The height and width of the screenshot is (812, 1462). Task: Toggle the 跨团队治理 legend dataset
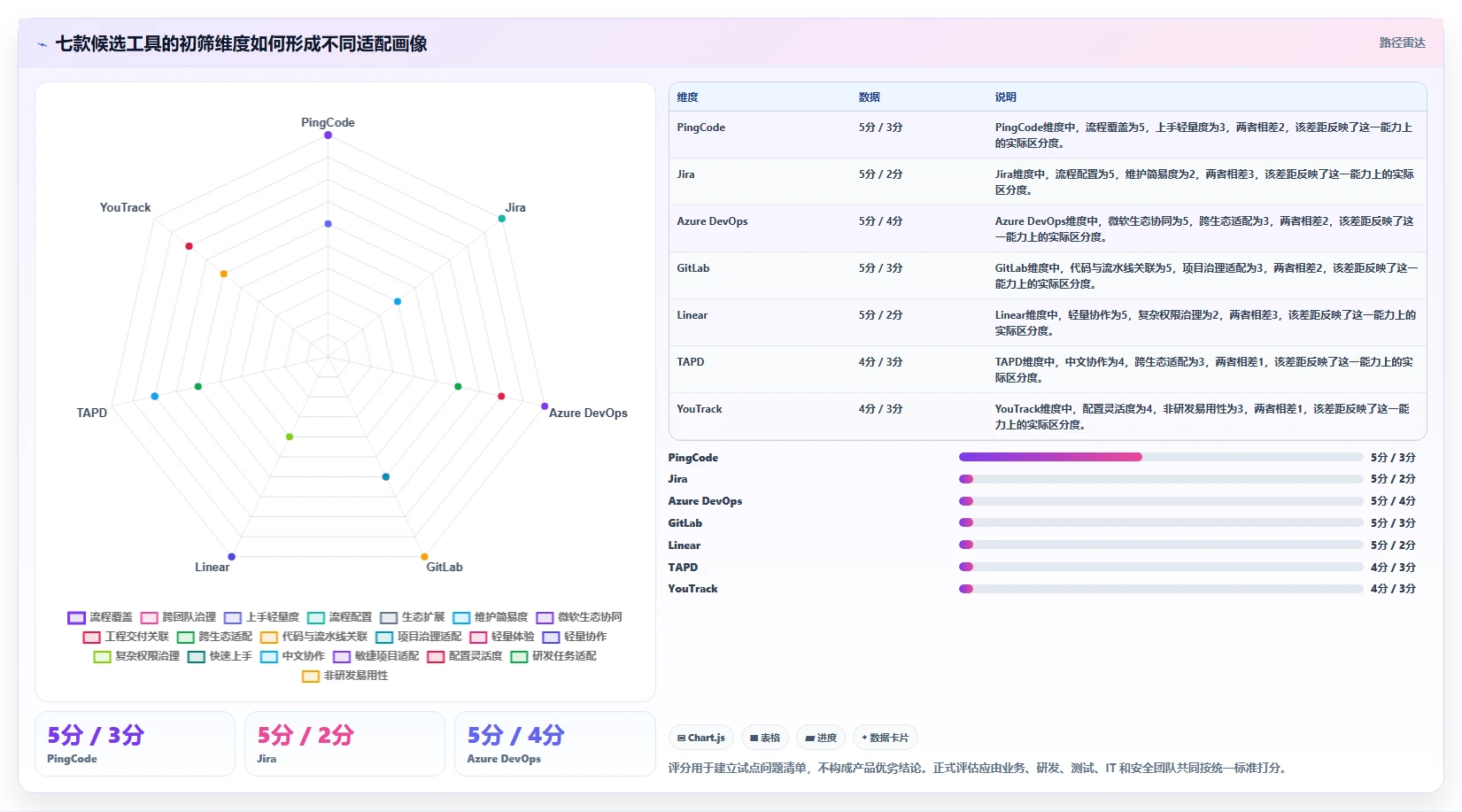coord(178,617)
